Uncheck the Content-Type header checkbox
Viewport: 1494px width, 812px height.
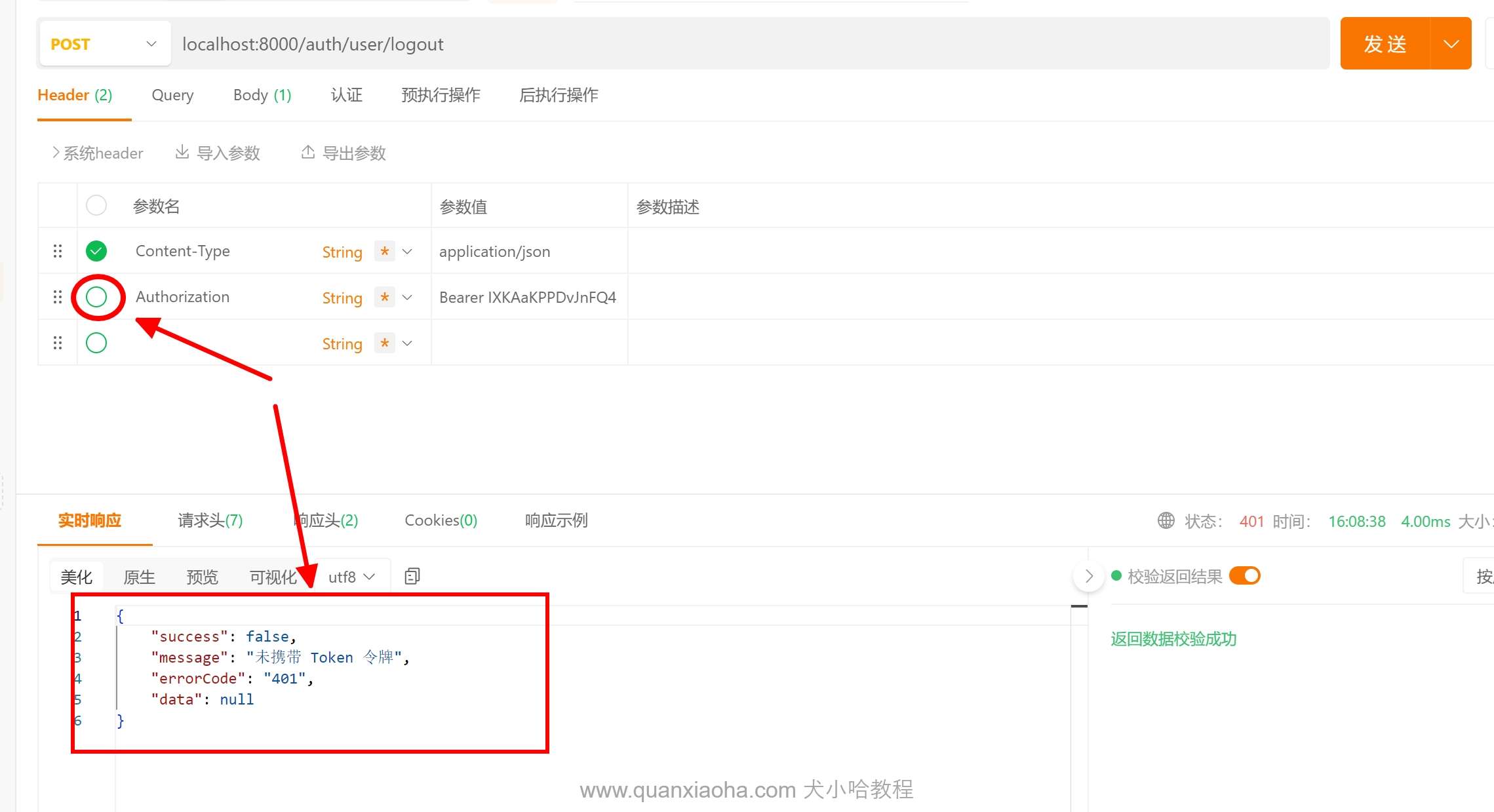click(96, 251)
